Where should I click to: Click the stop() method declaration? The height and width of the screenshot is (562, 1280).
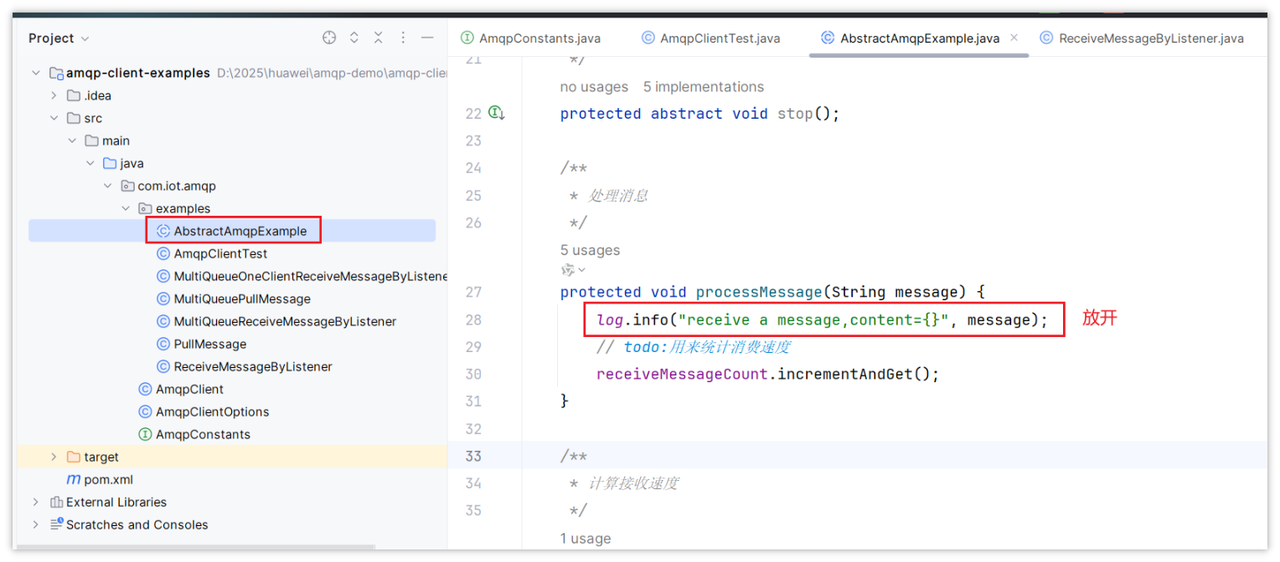700,114
